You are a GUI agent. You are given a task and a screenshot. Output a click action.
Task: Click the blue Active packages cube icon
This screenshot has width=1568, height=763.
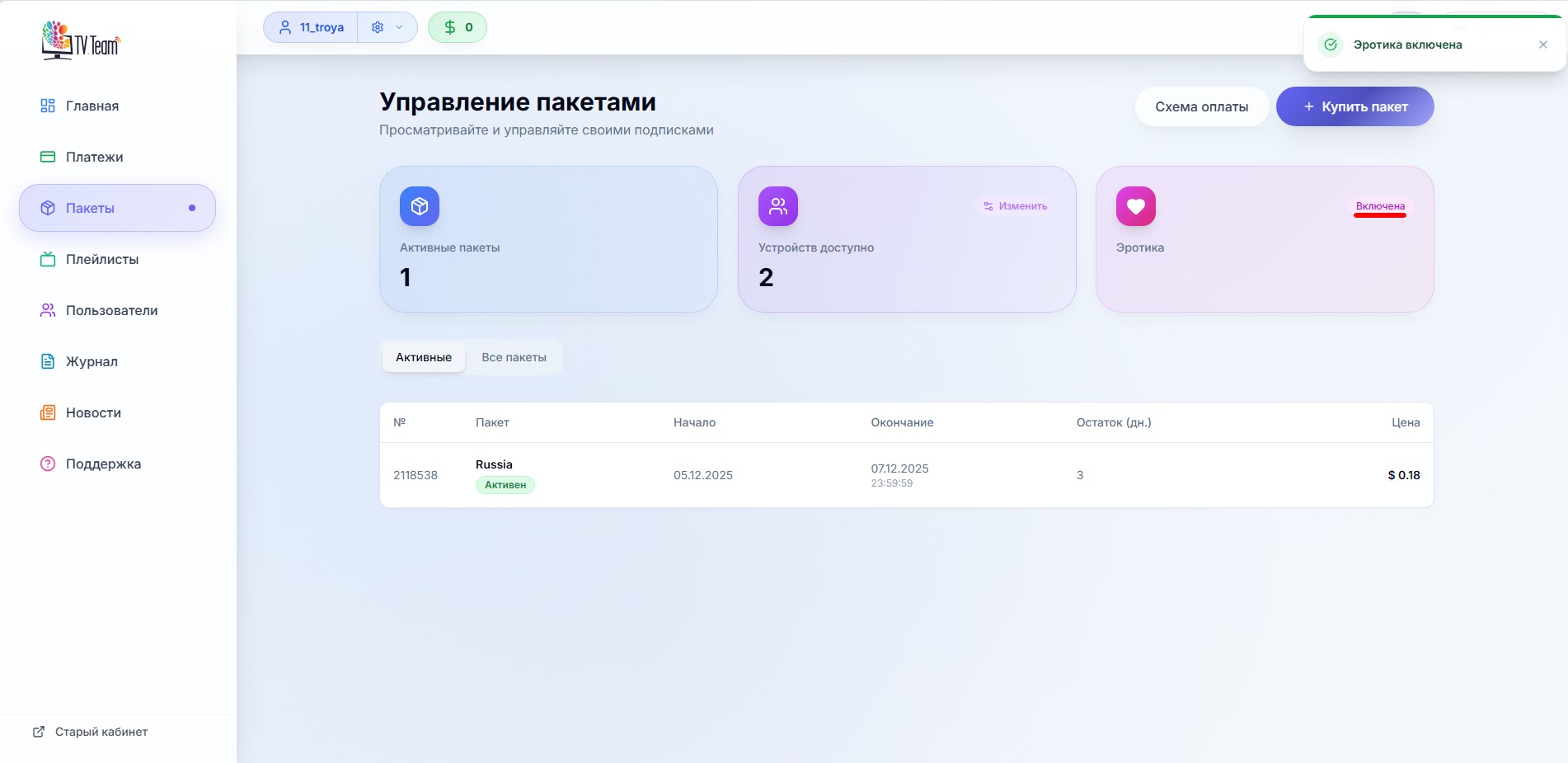(x=420, y=206)
